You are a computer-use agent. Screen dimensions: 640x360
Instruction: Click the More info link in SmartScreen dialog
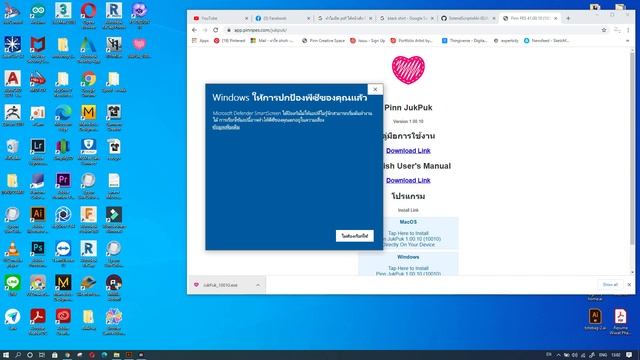click(x=226, y=127)
